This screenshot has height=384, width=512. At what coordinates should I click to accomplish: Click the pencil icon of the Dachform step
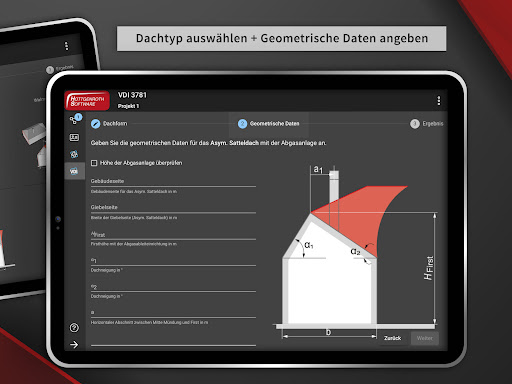(x=95, y=124)
